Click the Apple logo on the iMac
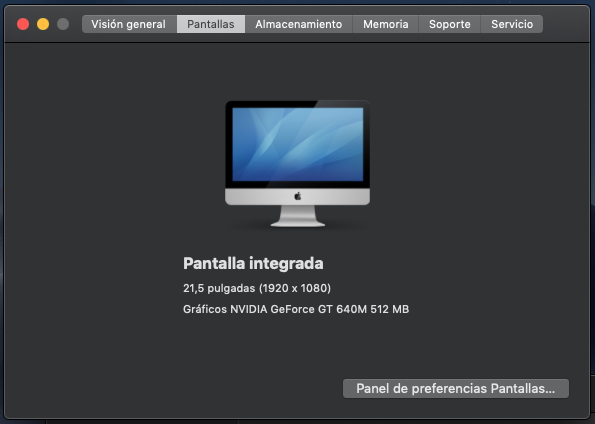The height and width of the screenshot is (424, 595). [x=298, y=196]
